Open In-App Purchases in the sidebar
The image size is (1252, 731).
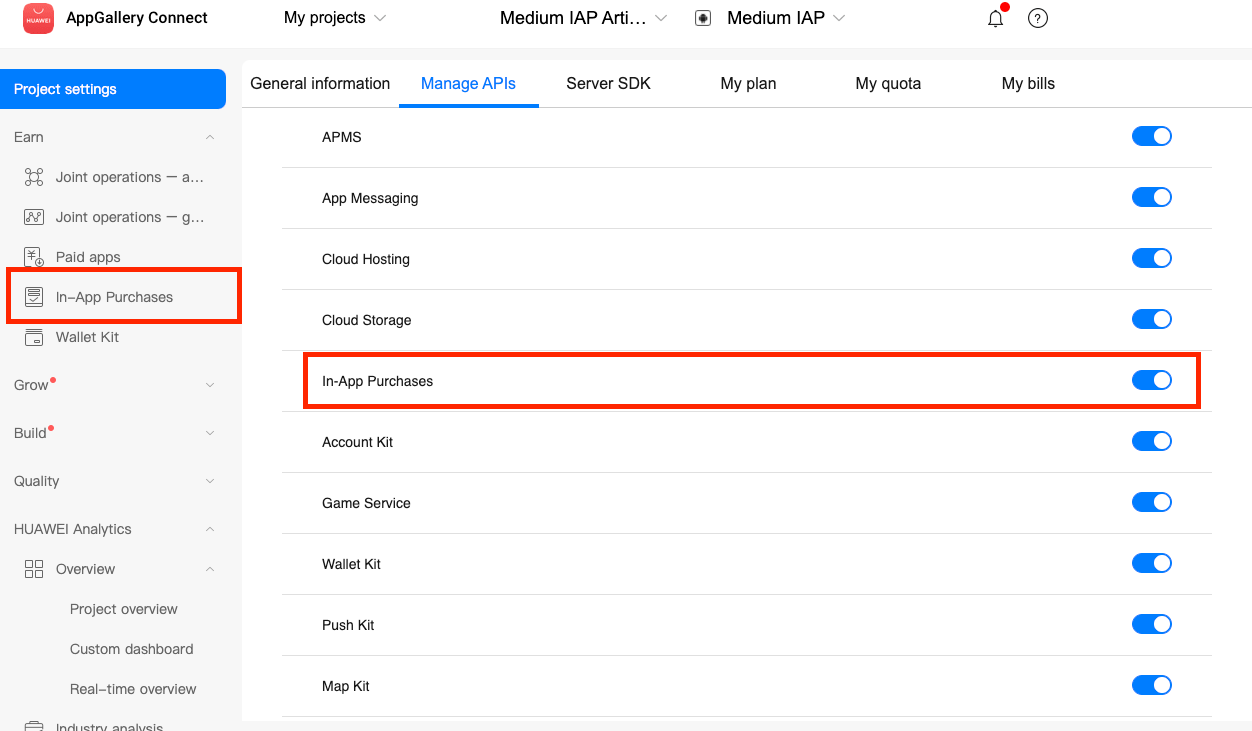[114, 297]
